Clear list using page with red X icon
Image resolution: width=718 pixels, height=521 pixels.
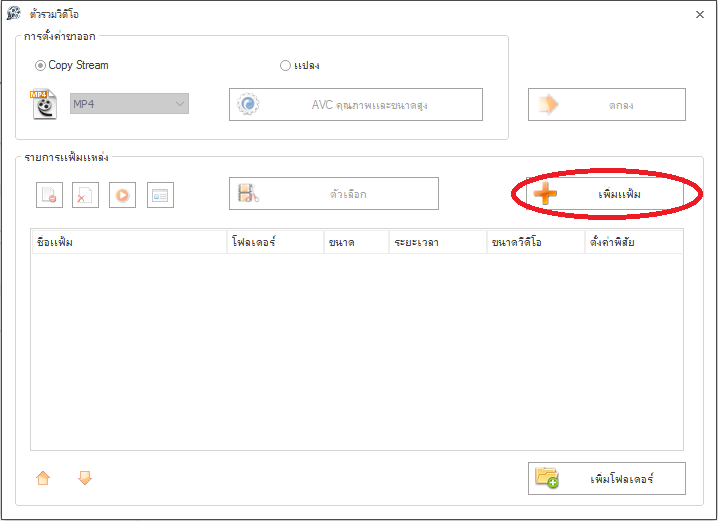pyautogui.click(x=86, y=195)
